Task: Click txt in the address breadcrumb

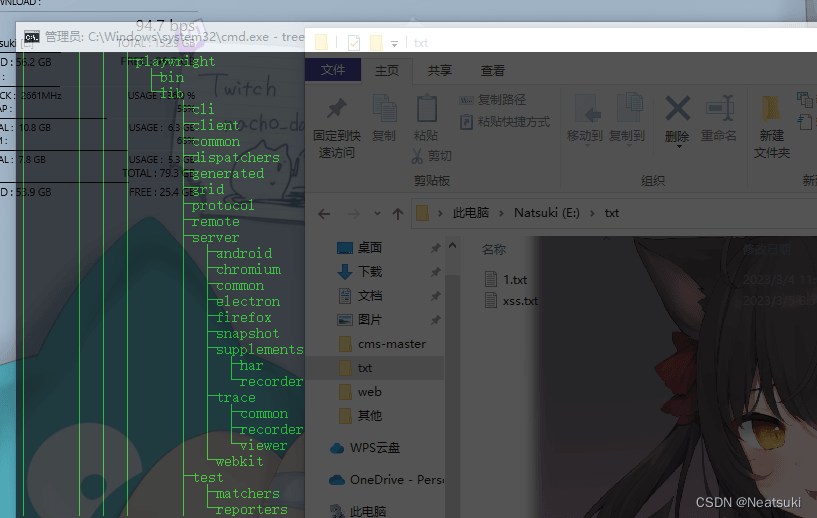Action: coord(612,213)
